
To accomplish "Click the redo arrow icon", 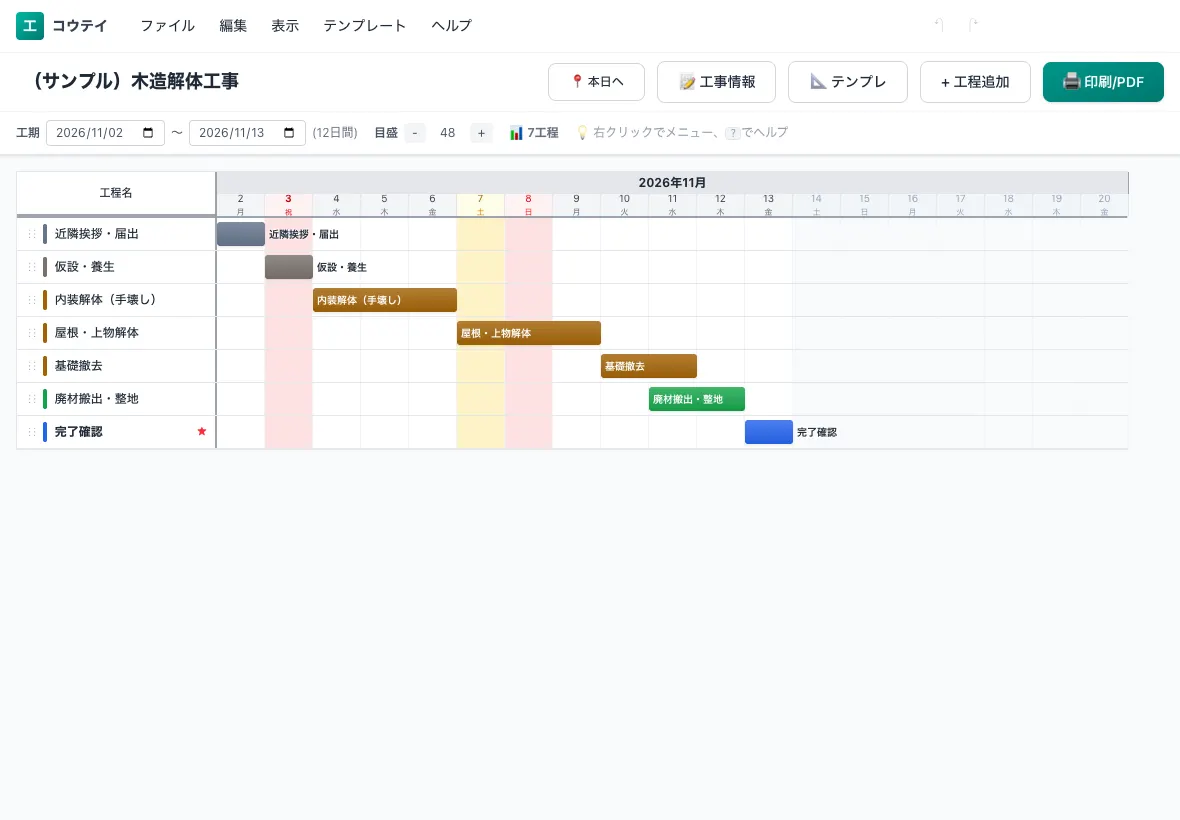I will [972, 25].
